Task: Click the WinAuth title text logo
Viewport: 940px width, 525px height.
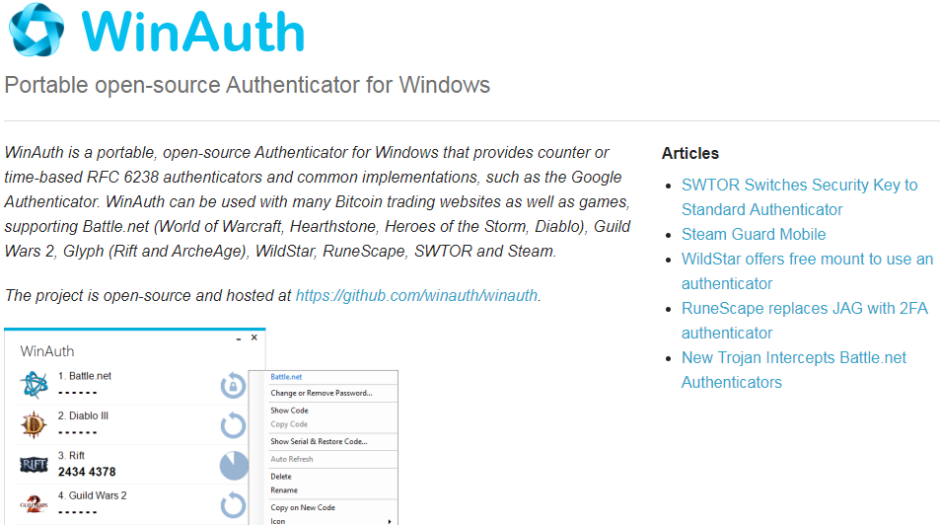Action: [x=193, y=31]
